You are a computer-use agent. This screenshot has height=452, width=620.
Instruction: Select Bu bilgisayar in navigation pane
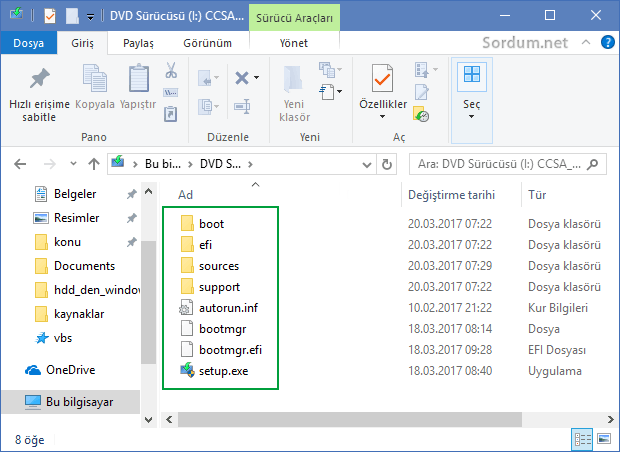pyautogui.click(x=70, y=402)
